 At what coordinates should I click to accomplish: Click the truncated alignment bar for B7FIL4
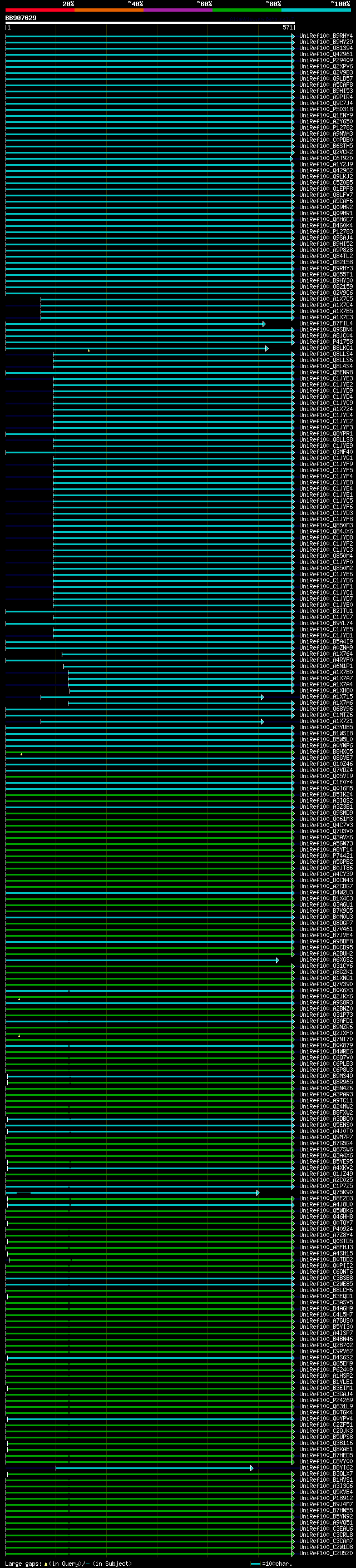coord(136,324)
